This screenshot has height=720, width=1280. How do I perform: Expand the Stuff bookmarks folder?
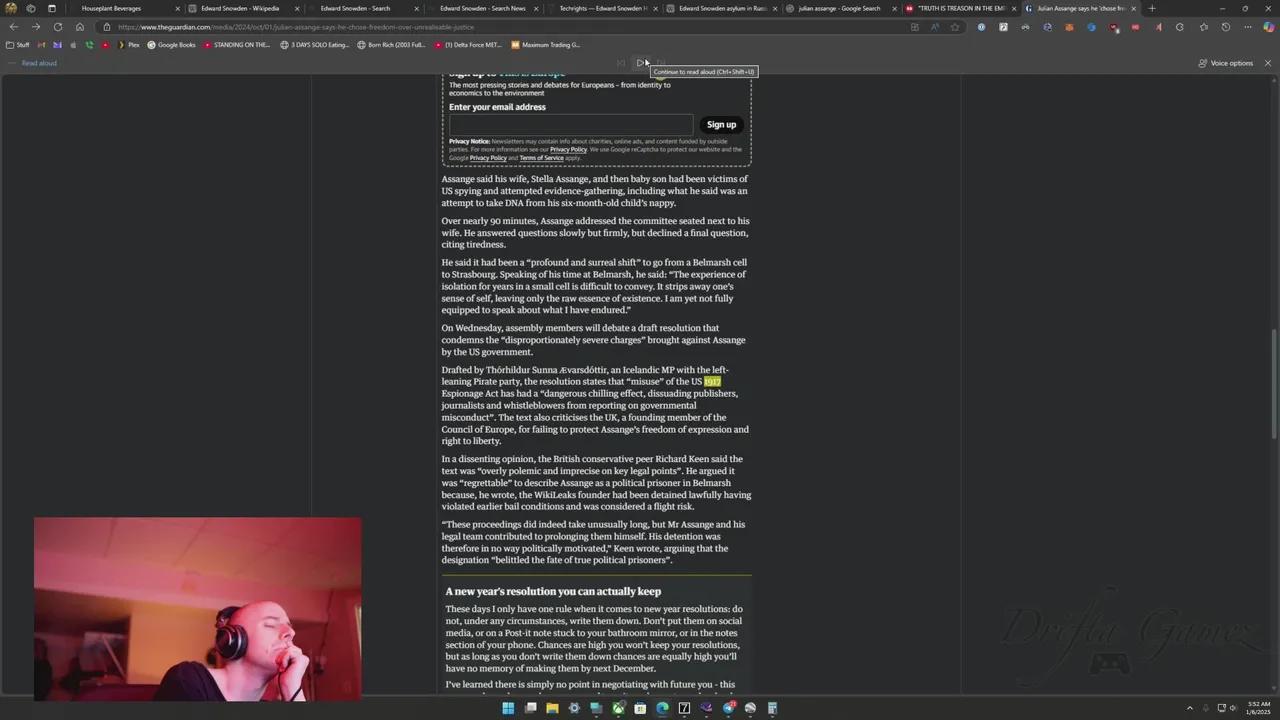point(20,44)
